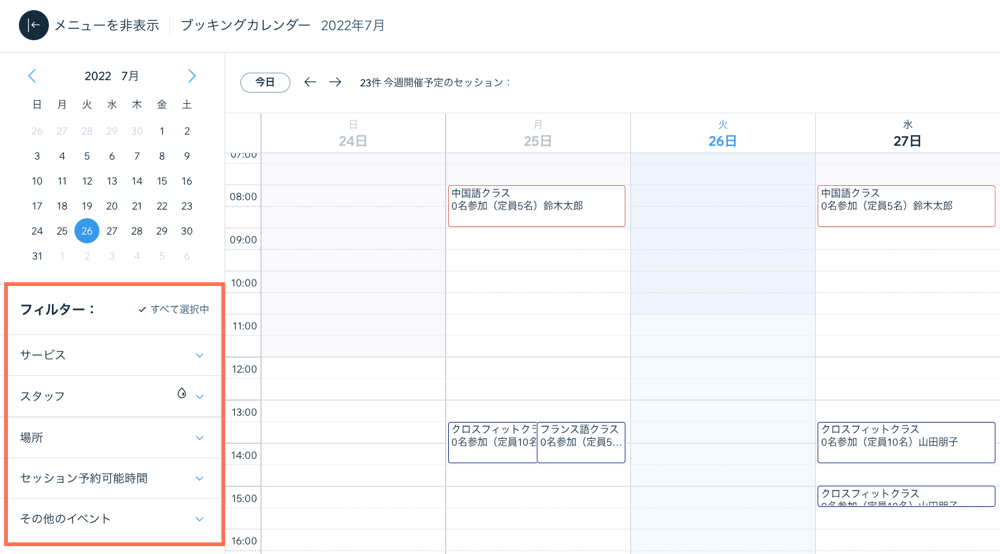Expand the スタッフ filter chevron
This screenshot has height=554, width=1000.
click(200, 397)
